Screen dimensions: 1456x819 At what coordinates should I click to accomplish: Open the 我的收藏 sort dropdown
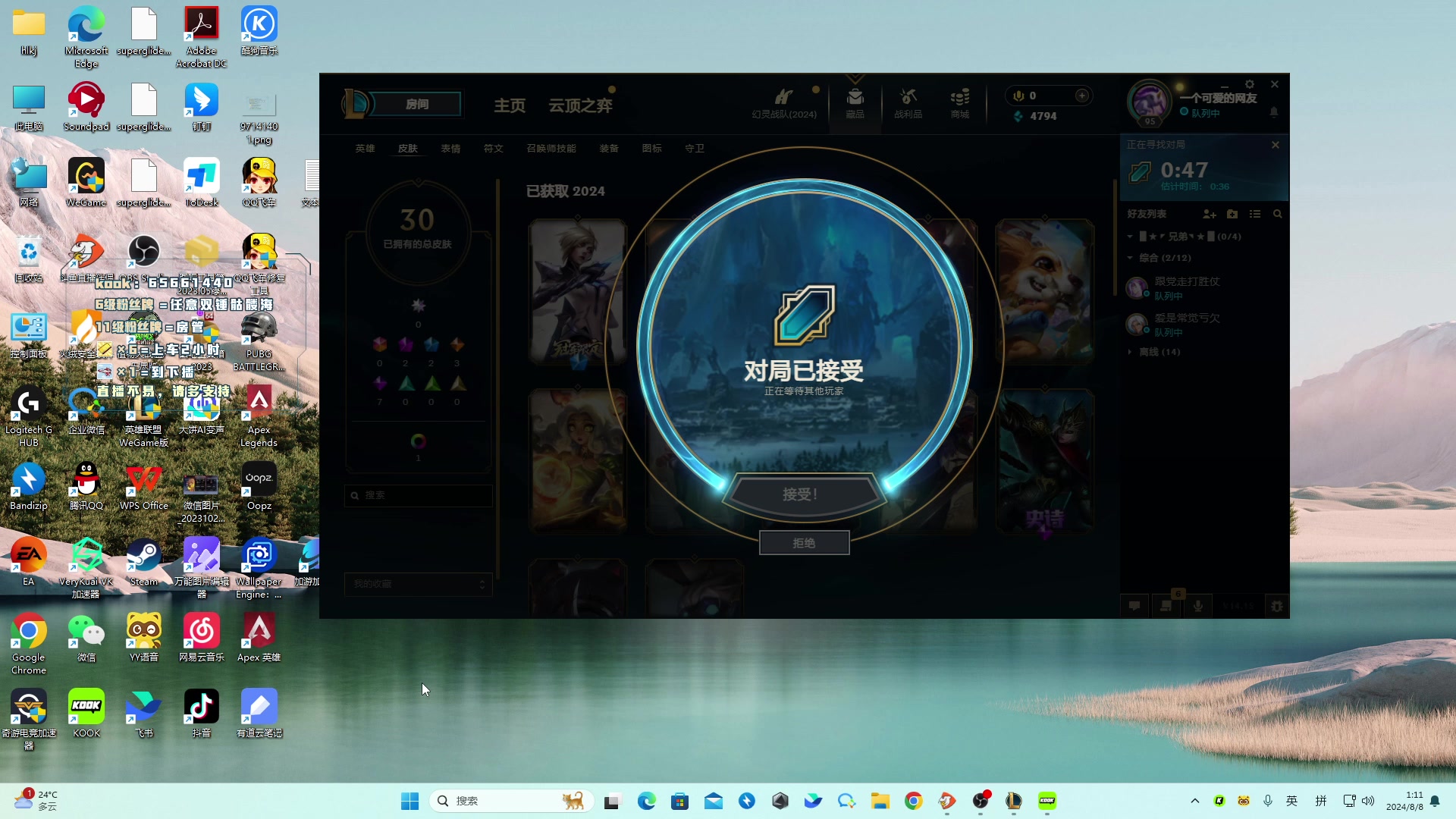click(419, 584)
